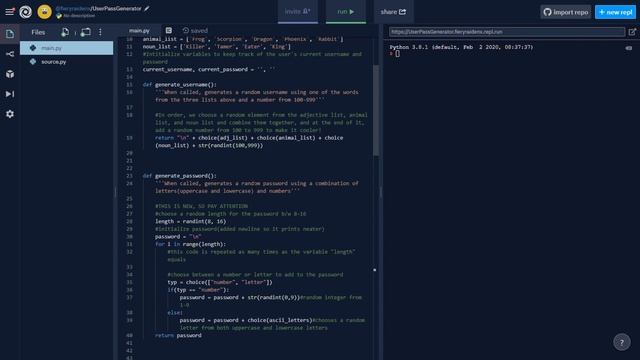This screenshot has height=360, width=640.
Task: Click the 'return password' code line
Action: tap(178, 335)
